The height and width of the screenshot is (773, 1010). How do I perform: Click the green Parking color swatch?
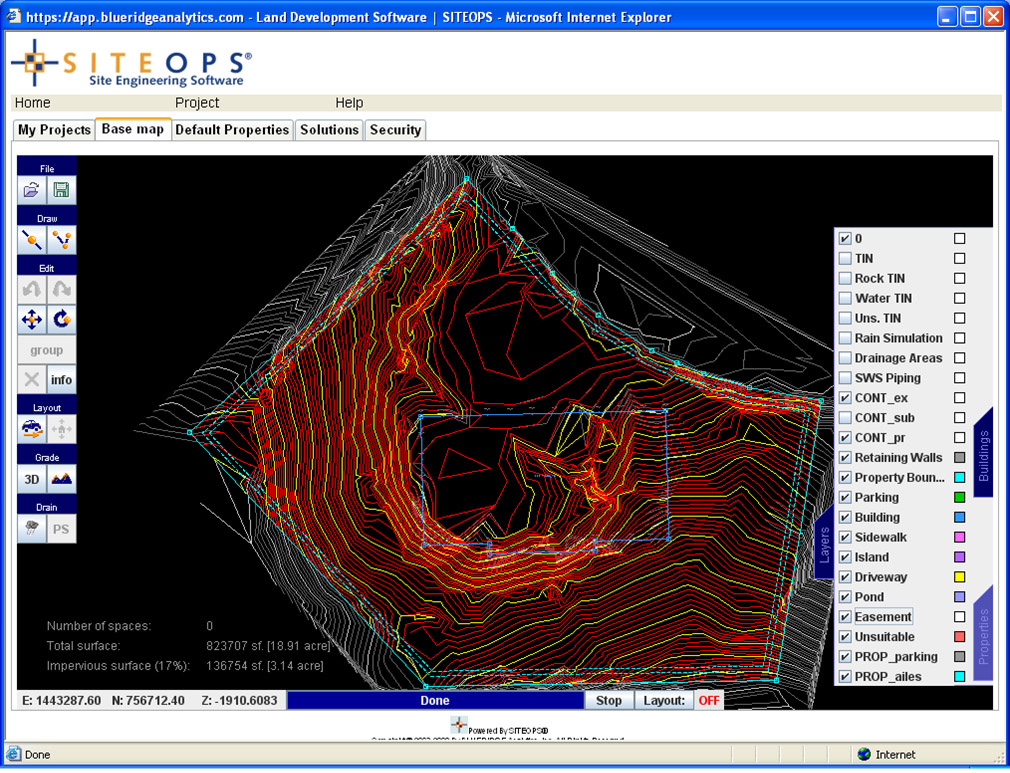tap(959, 498)
